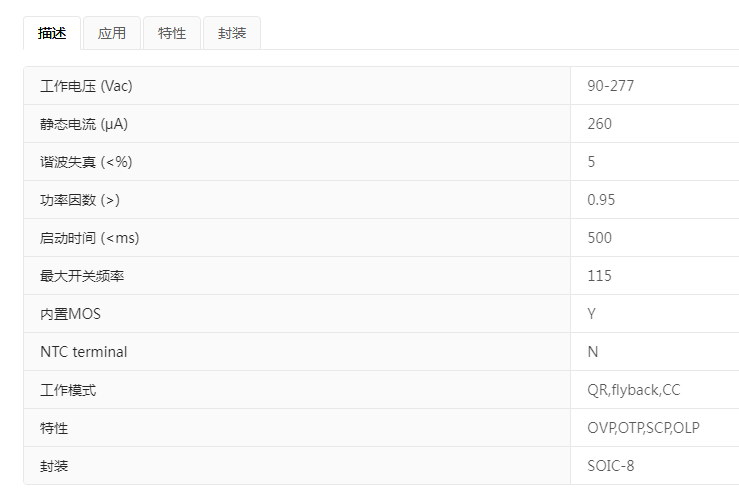Viewport: 739px width, 492px height.
Task: Click the 最大开关频率 label
Action: 82,276
